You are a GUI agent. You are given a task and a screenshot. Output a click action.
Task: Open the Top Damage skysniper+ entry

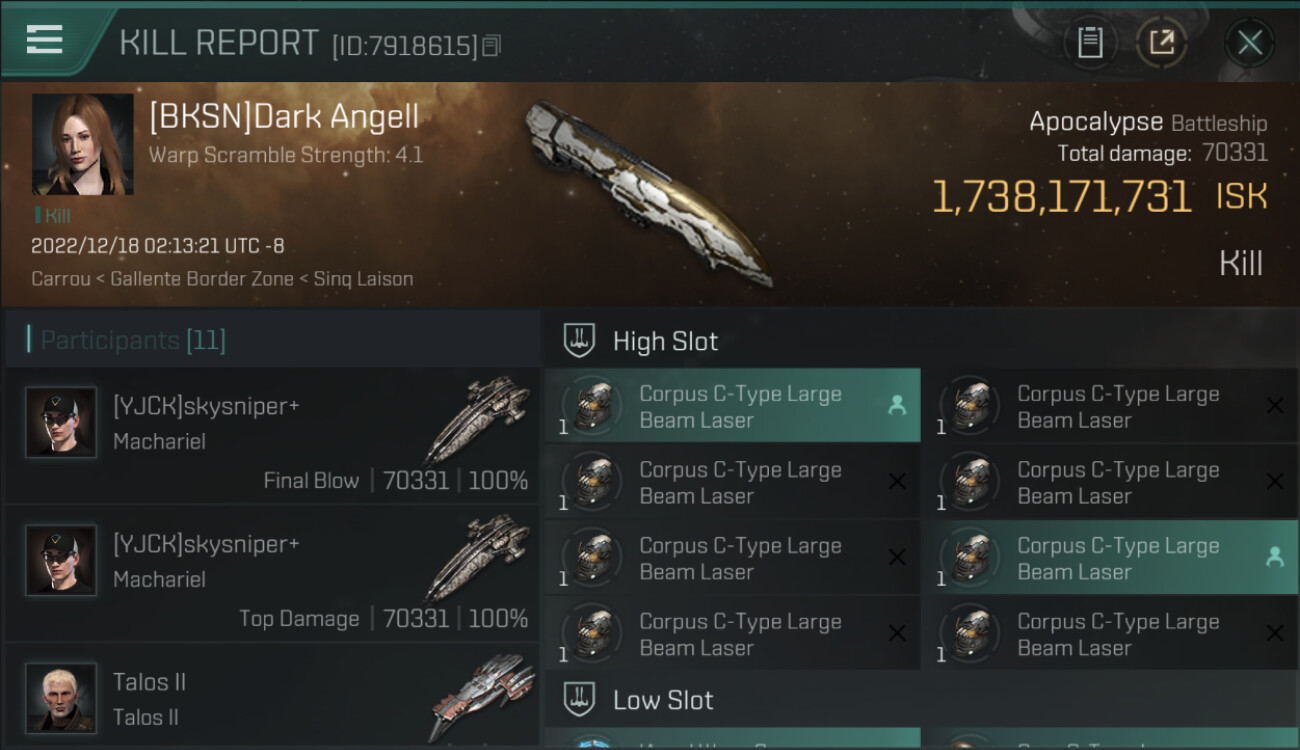(x=270, y=574)
